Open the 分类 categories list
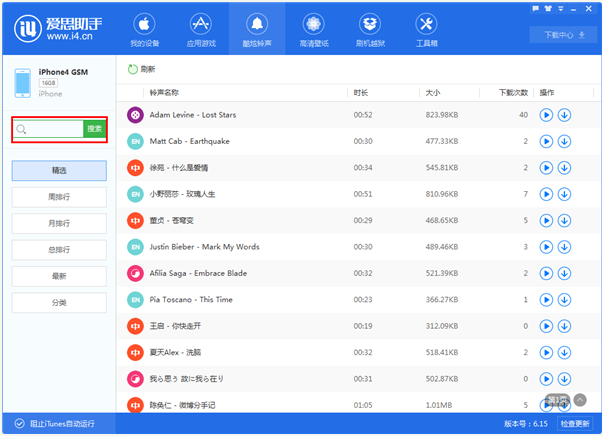This screenshot has width=602, height=436. (x=59, y=302)
